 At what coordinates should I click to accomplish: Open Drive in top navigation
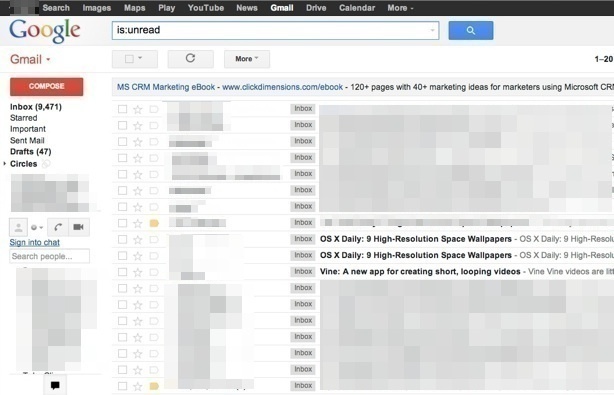[316, 8]
